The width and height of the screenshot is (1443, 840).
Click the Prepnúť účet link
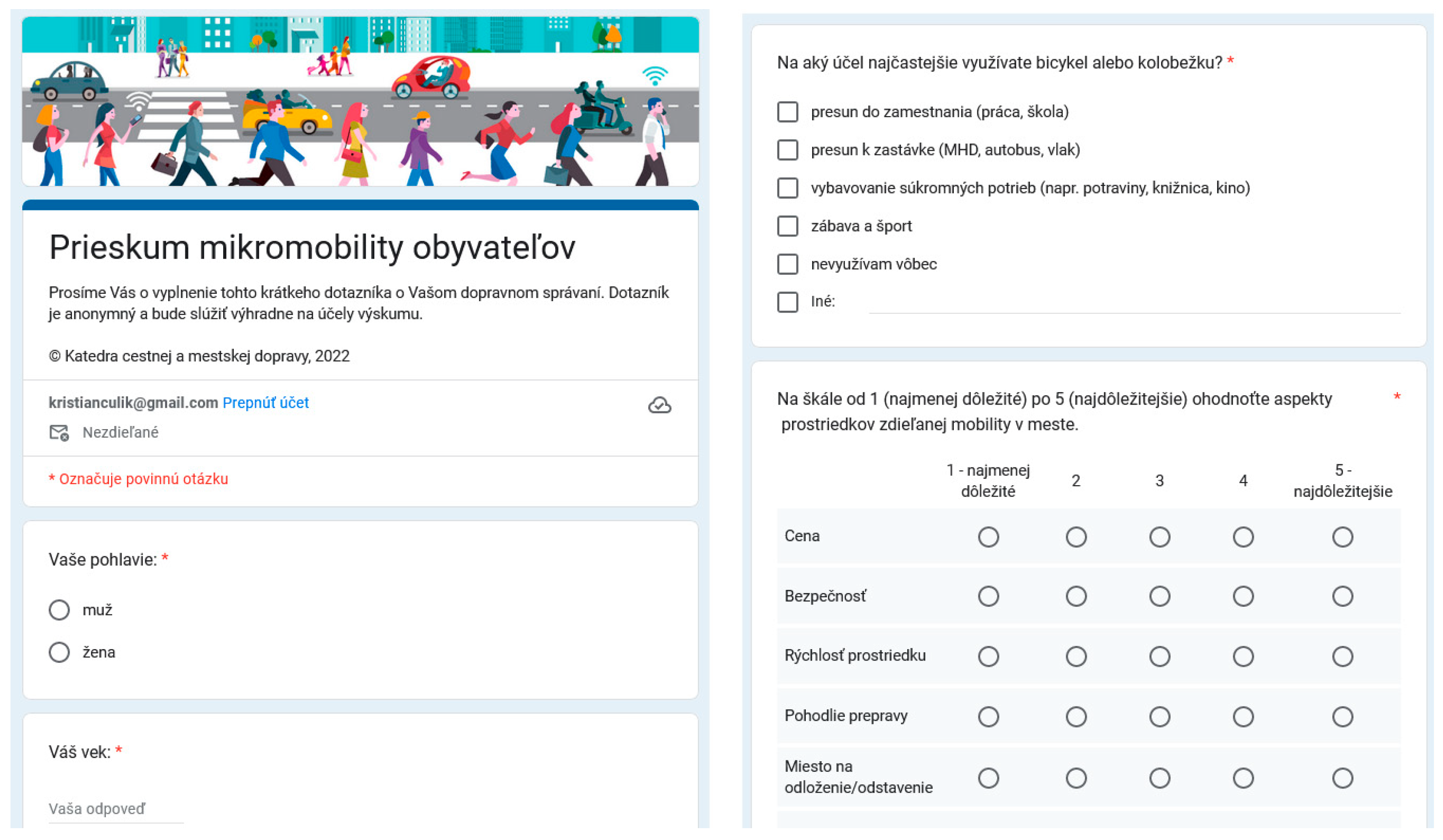[266, 403]
